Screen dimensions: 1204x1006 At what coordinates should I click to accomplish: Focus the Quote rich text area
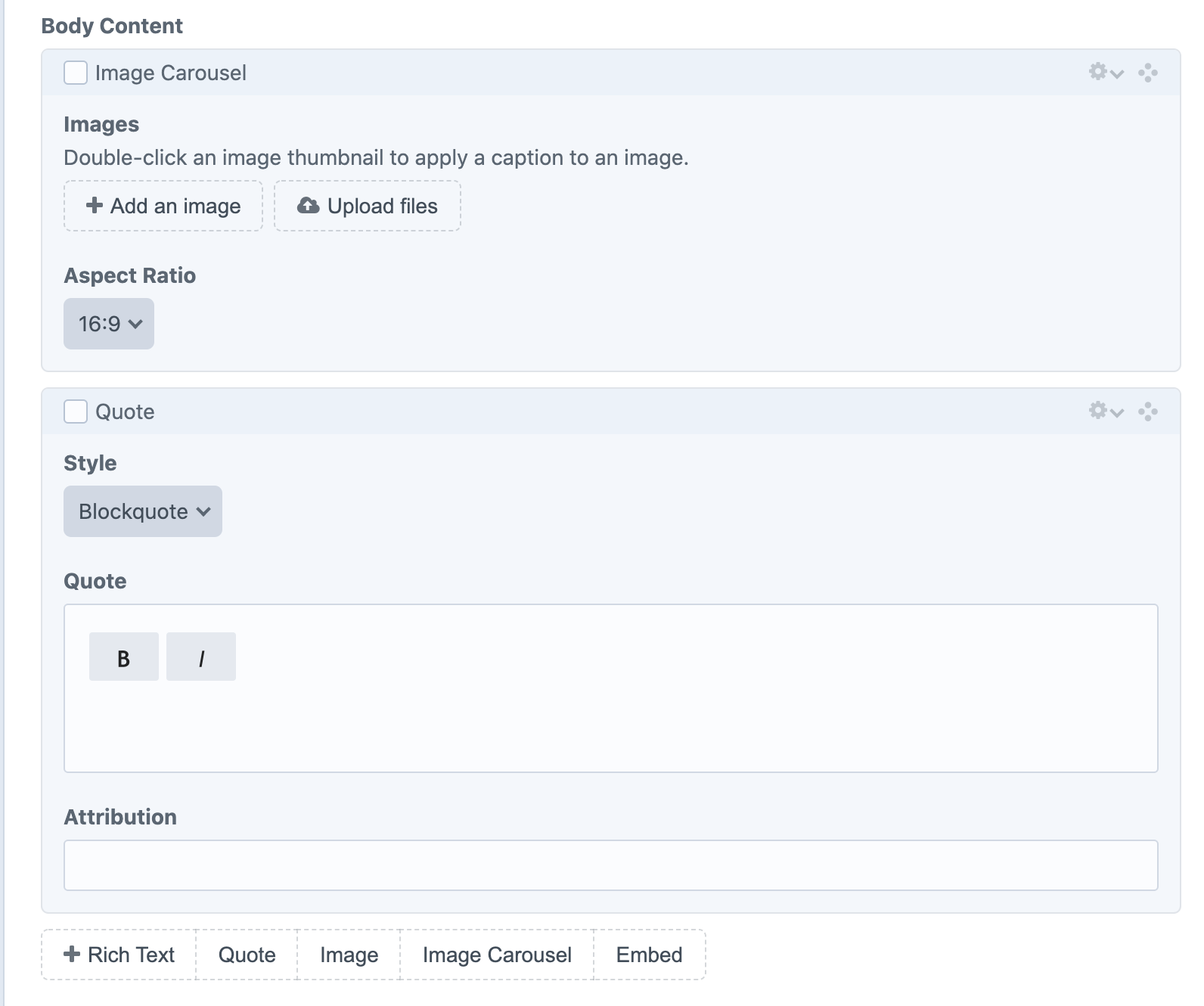(x=610, y=726)
